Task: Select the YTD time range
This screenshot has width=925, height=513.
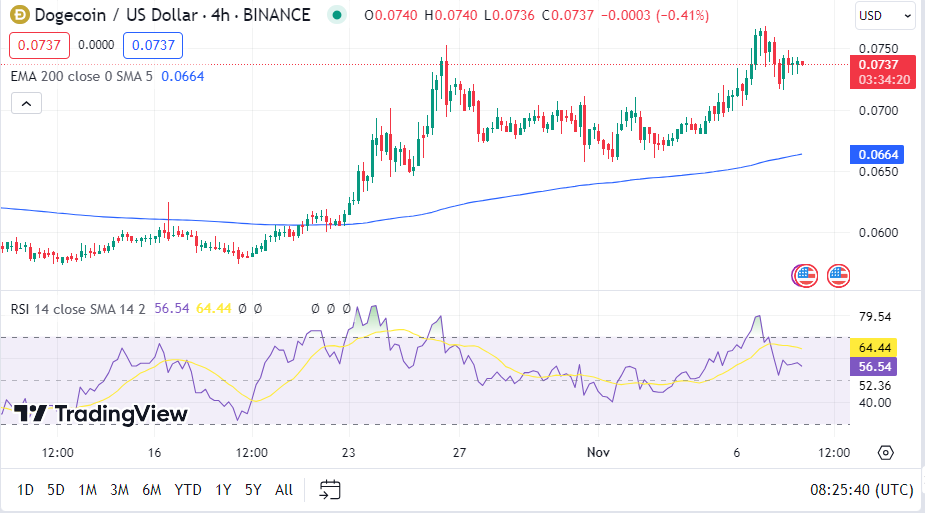Action: [x=188, y=489]
